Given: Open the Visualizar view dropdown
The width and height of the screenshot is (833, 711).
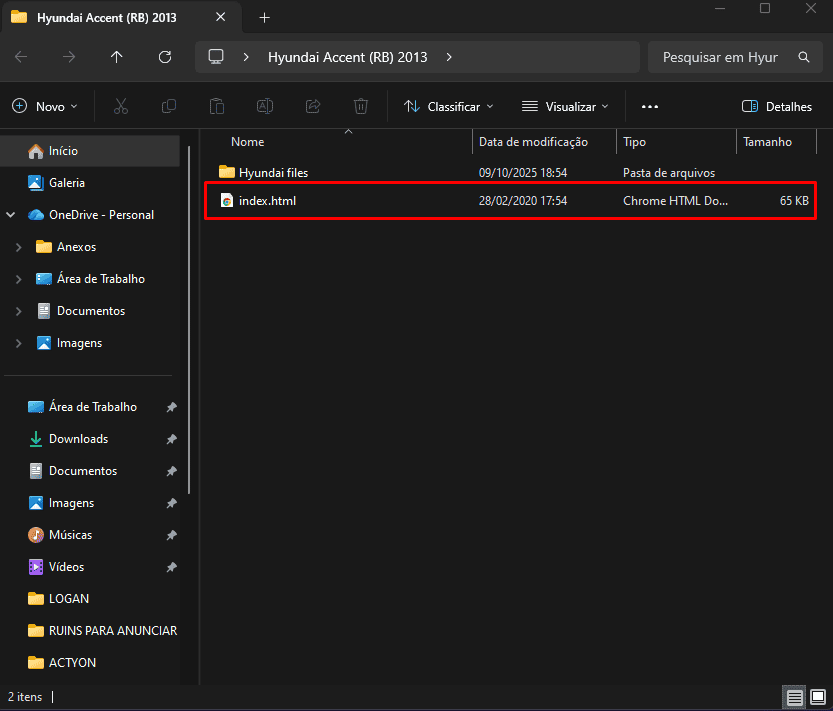Looking at the screenshot, I should 565,106.
